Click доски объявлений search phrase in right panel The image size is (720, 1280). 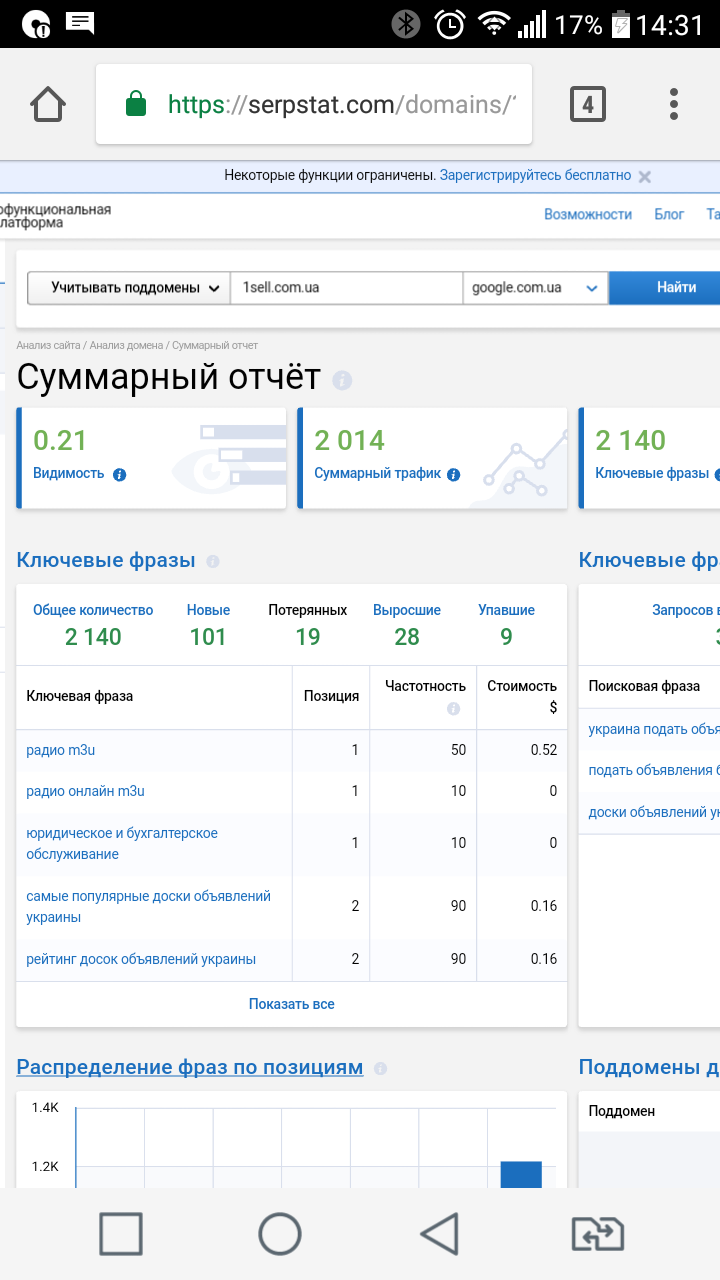click(654, 812)
